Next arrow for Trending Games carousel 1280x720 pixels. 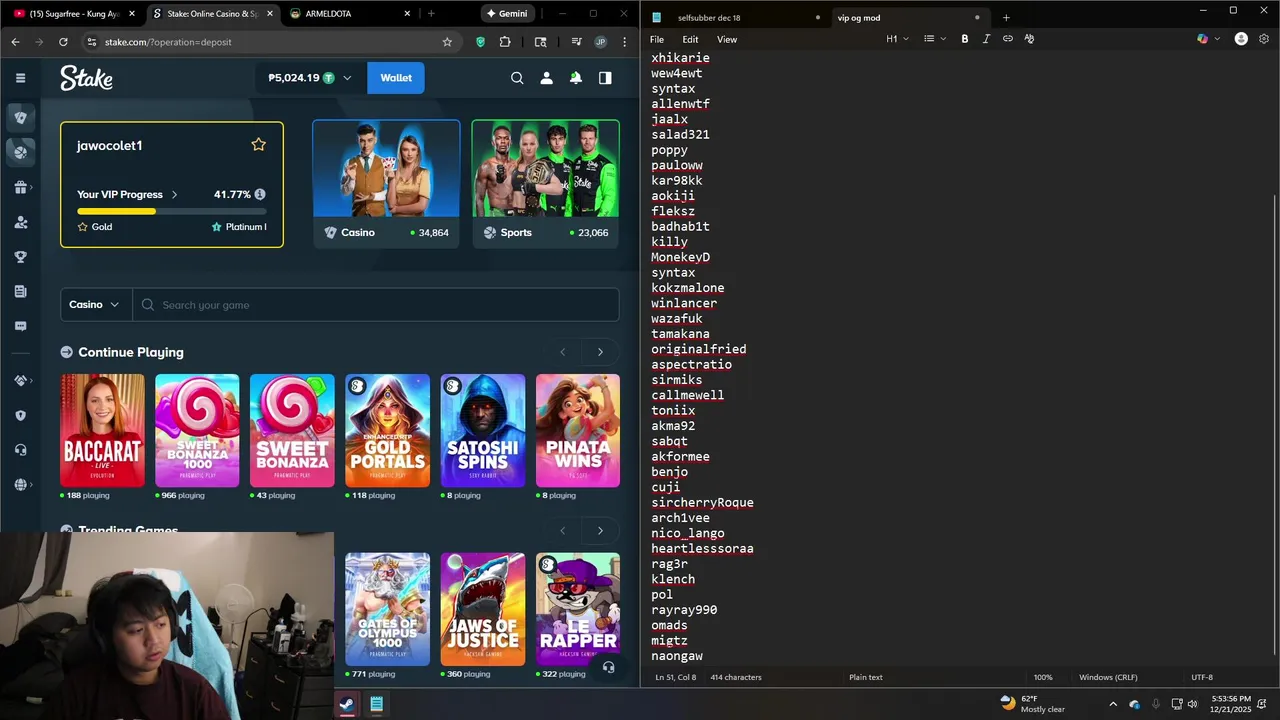pyautogui.click(x=600, y=531)
